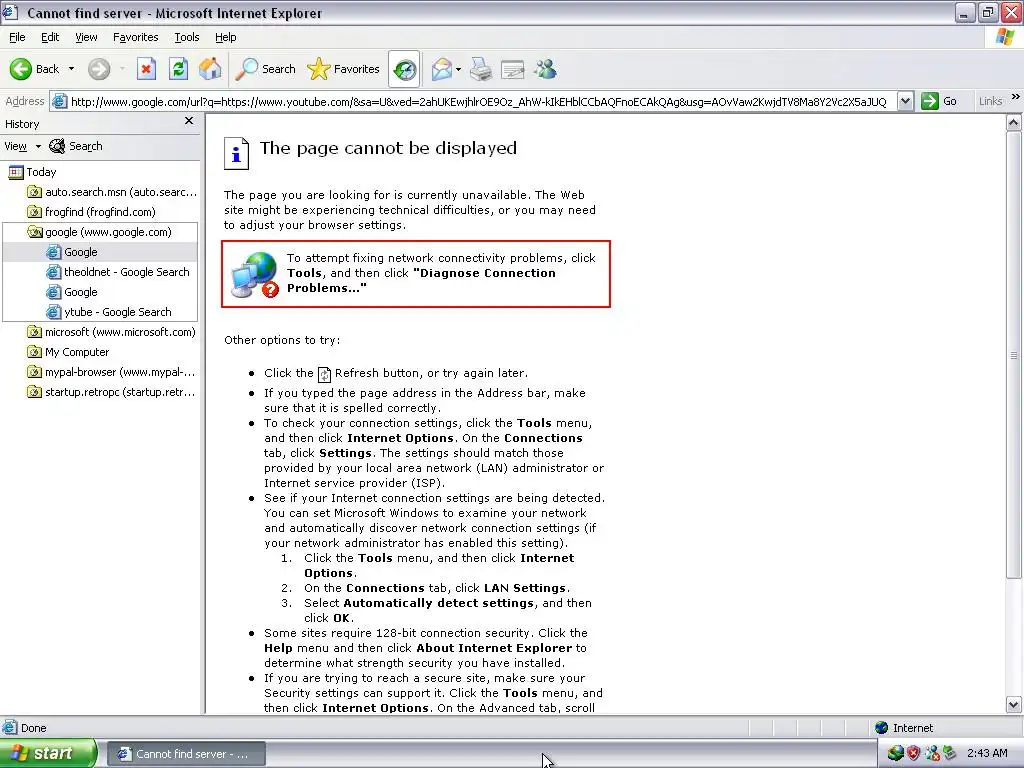Open the Search toolbar button
The height and width of the screenshot is (768, 1024).
pos(266,69)
